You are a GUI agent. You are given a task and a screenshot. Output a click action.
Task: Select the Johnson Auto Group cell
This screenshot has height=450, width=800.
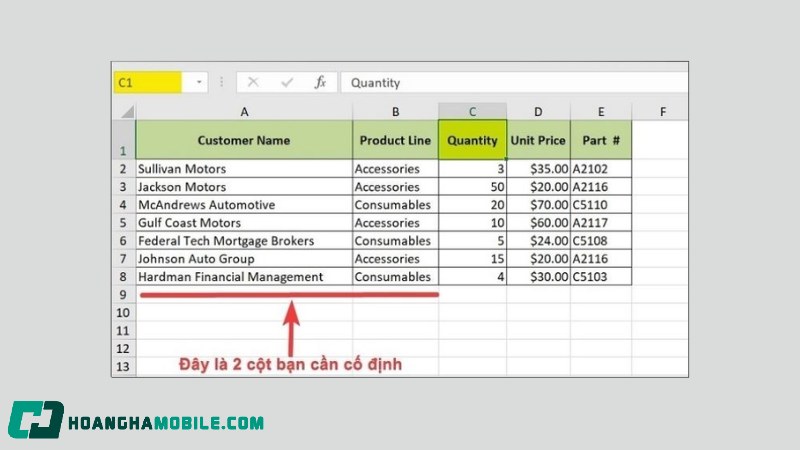[x=244, y=259]
